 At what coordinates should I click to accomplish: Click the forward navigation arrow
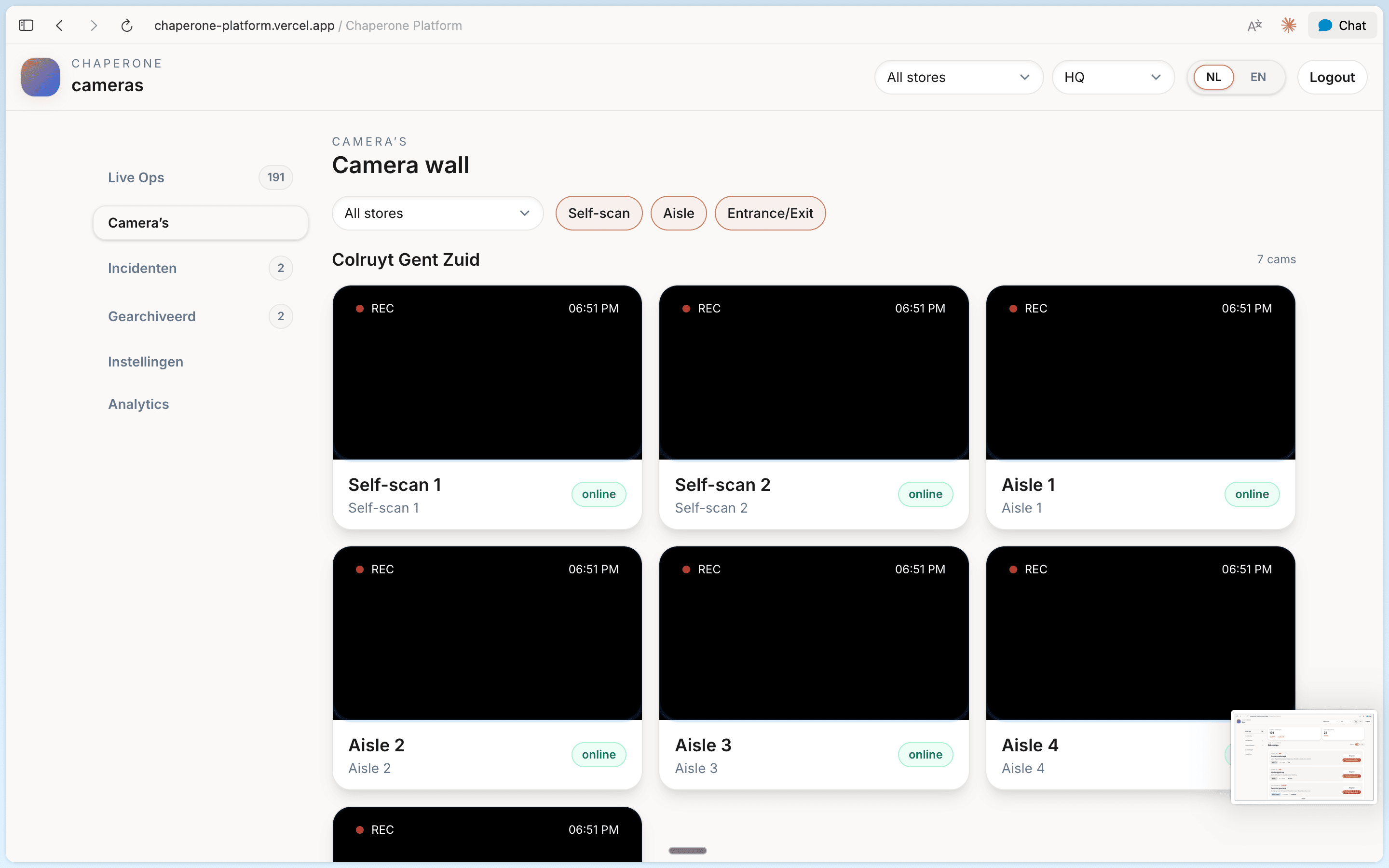pyautogui.click(x=94, y=25)
